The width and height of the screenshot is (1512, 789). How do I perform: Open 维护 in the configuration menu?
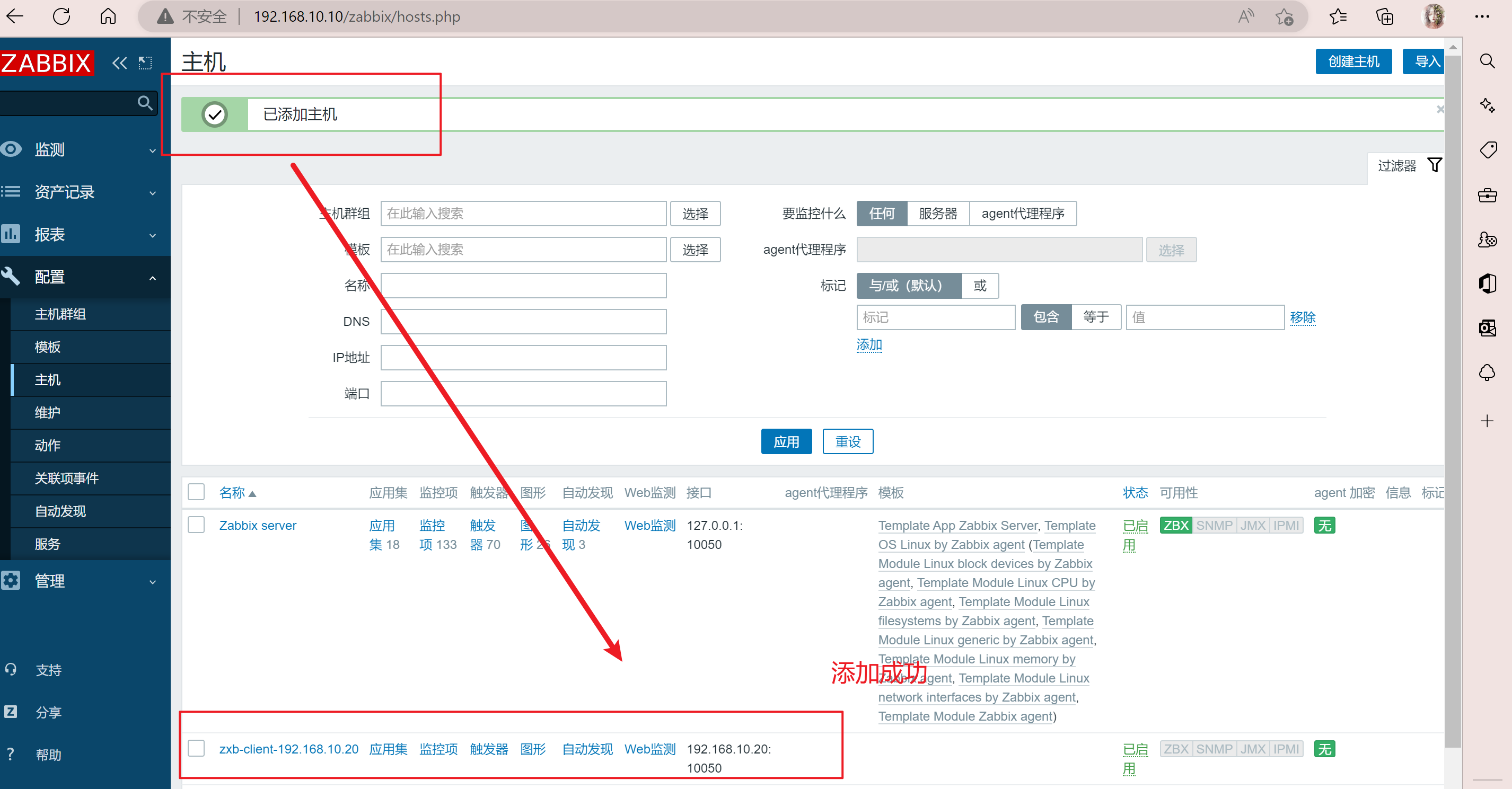91,412
